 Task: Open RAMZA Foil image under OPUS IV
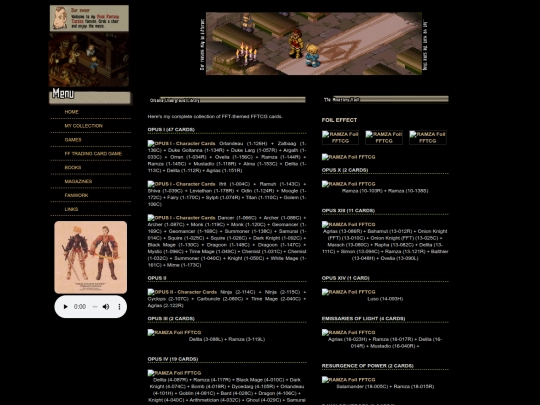pos(174,373)
